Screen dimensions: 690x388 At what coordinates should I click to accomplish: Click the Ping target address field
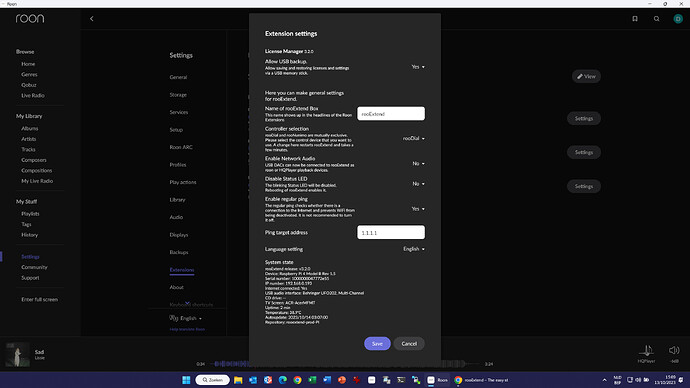tap(391, 232)
